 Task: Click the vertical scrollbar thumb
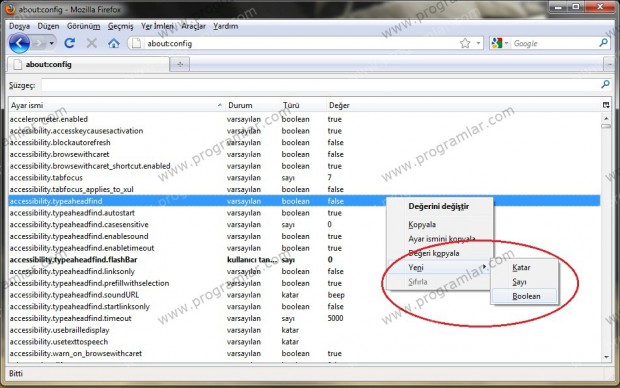coord(606,126)
